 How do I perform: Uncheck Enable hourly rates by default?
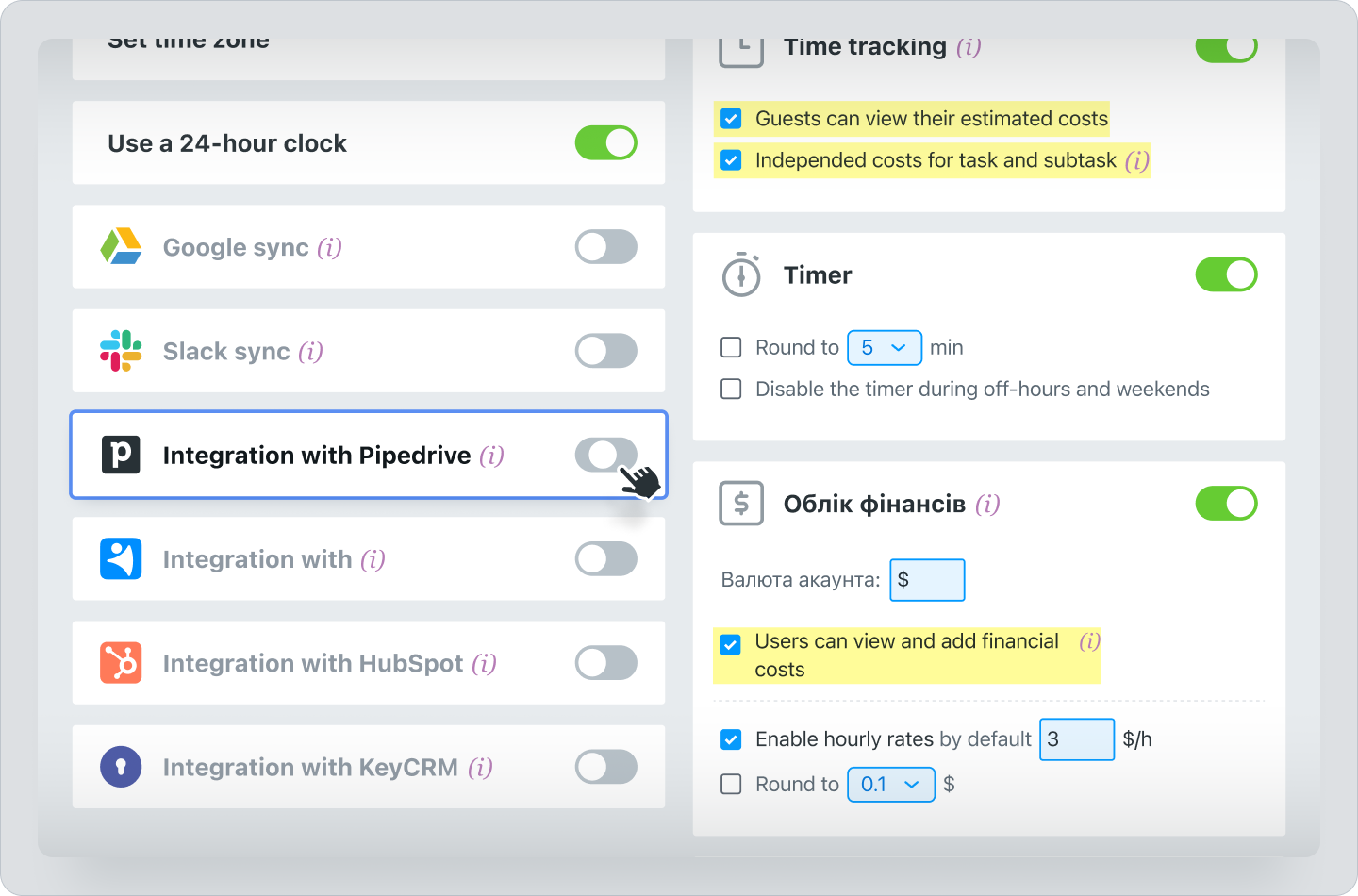point(731,739)
